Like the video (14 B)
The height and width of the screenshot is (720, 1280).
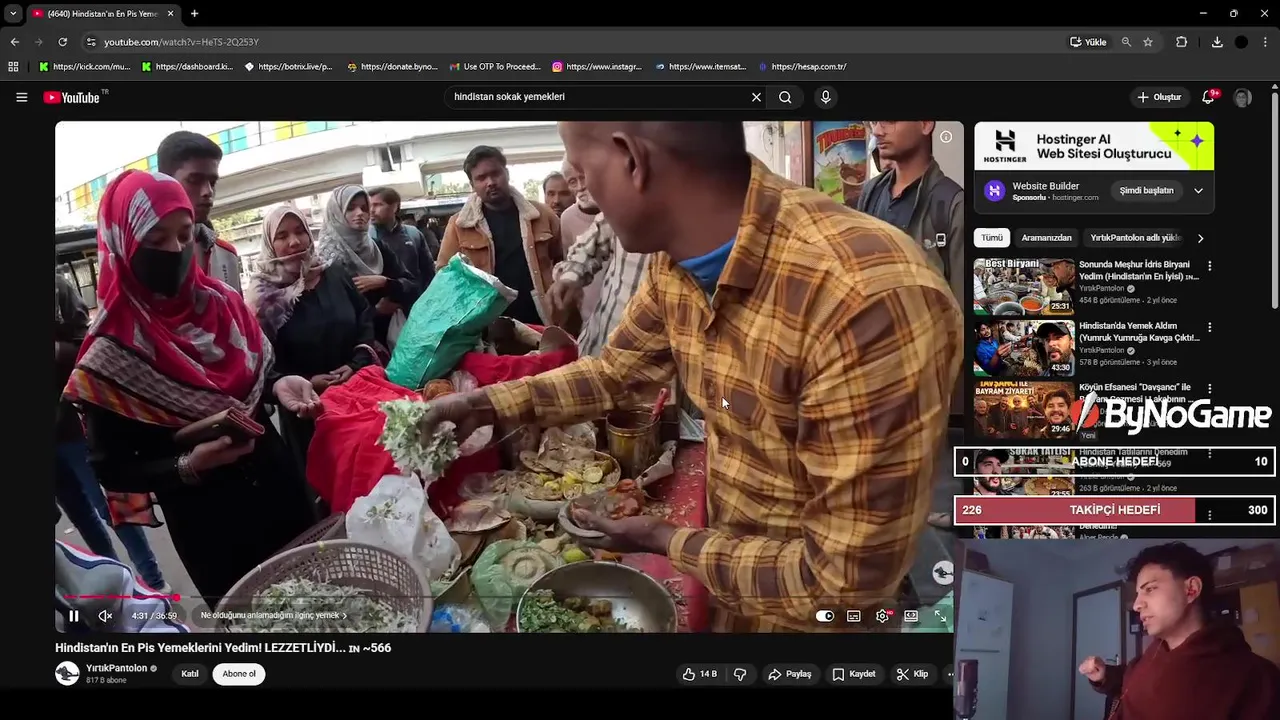click(700, 674)
